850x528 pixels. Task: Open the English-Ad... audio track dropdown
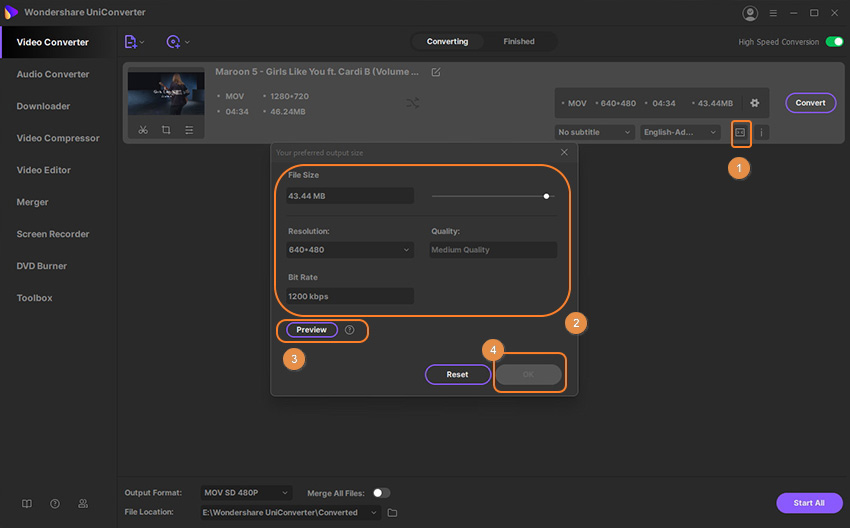coord(680,132)
